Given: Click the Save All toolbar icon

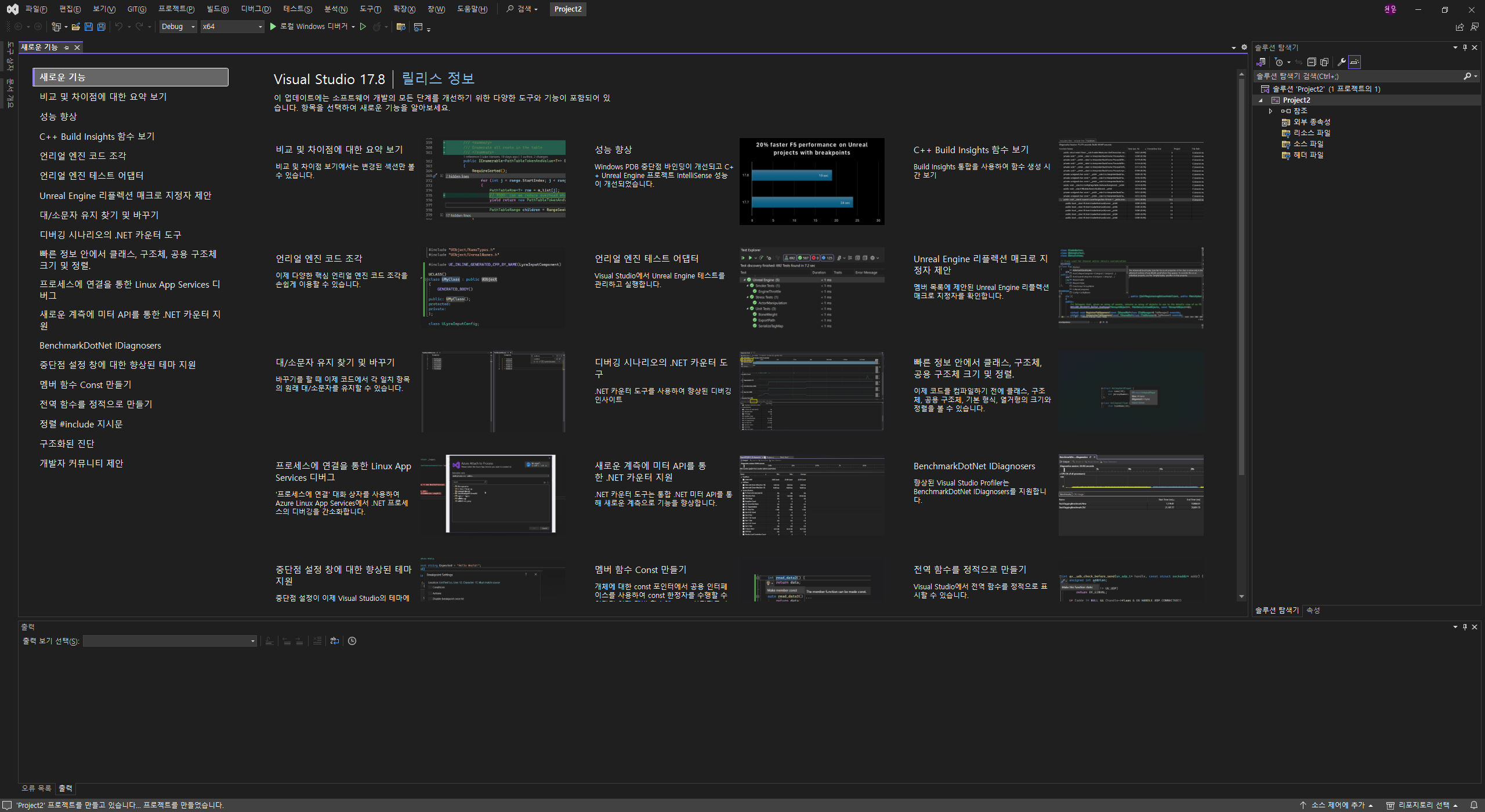Looking at the screenshot, I should click(x=101, y=27).
